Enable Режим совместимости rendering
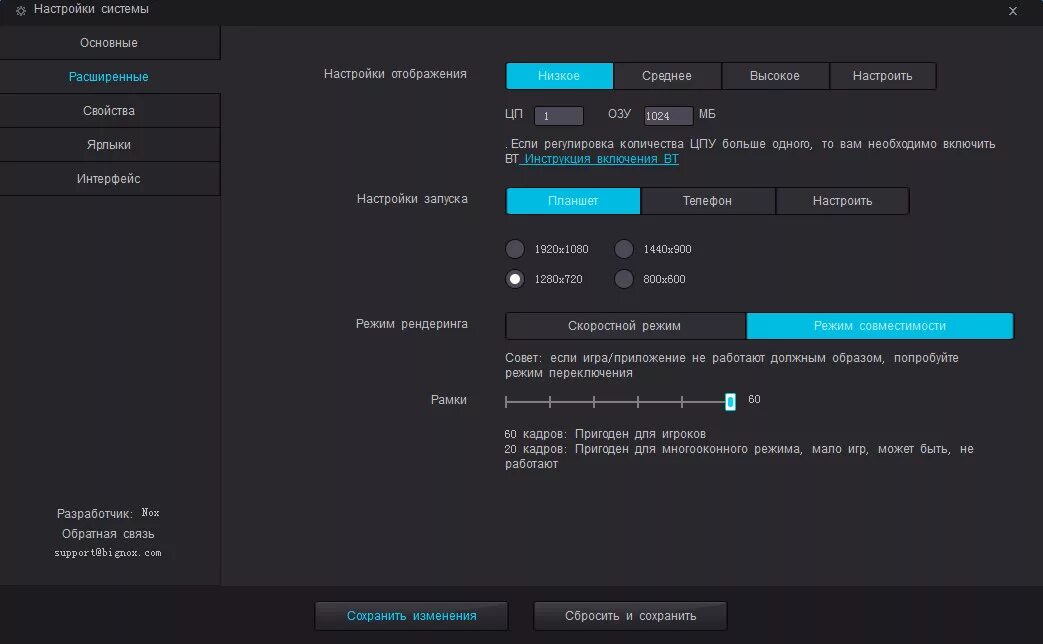 point(880,326)
